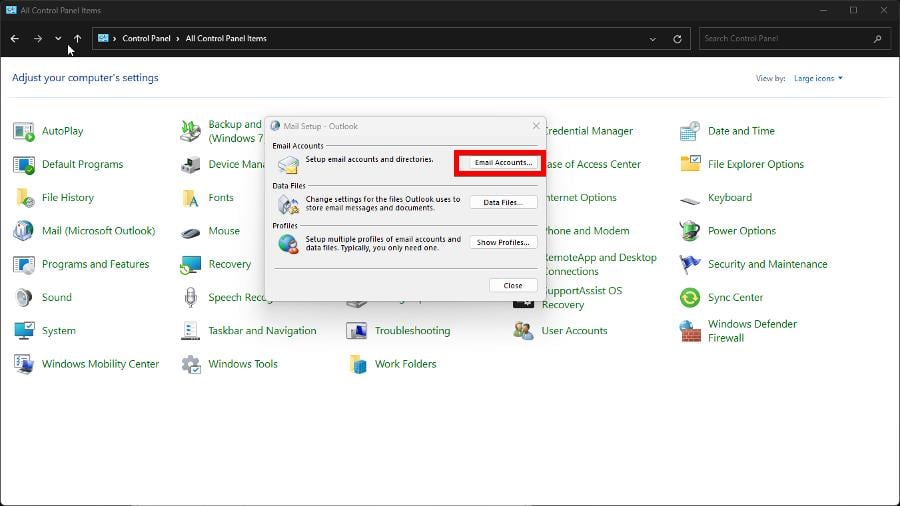Open the Taskbar and Navigation icon
The height and width of the screenshot is (506, 900).
(x=191, y=331)
